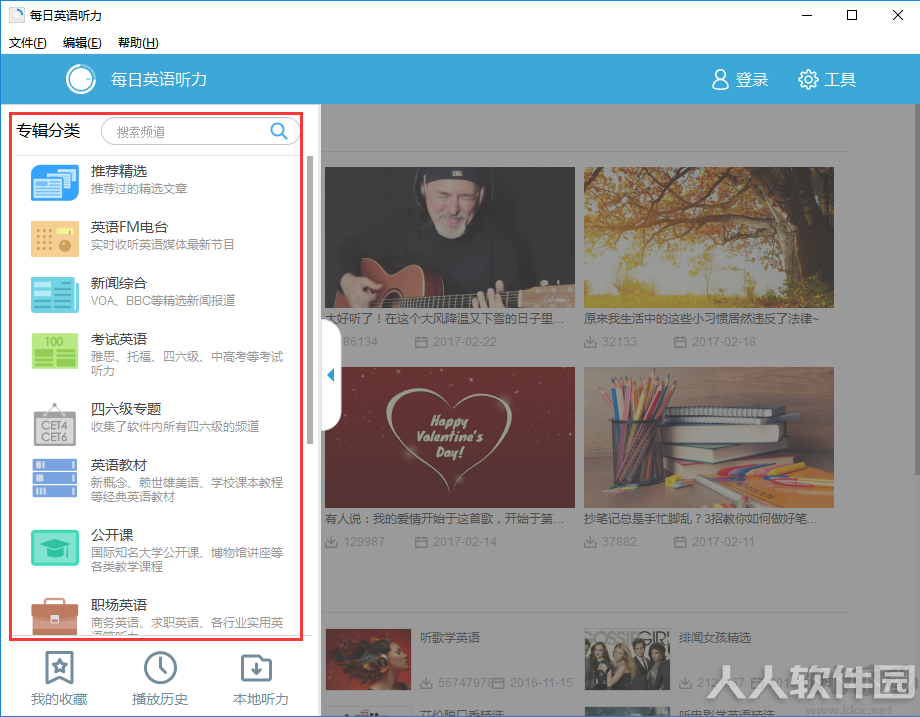Open the 帮助(H) menu
Viewport: 920px width, 717px height.
click(x=138, y=43)
